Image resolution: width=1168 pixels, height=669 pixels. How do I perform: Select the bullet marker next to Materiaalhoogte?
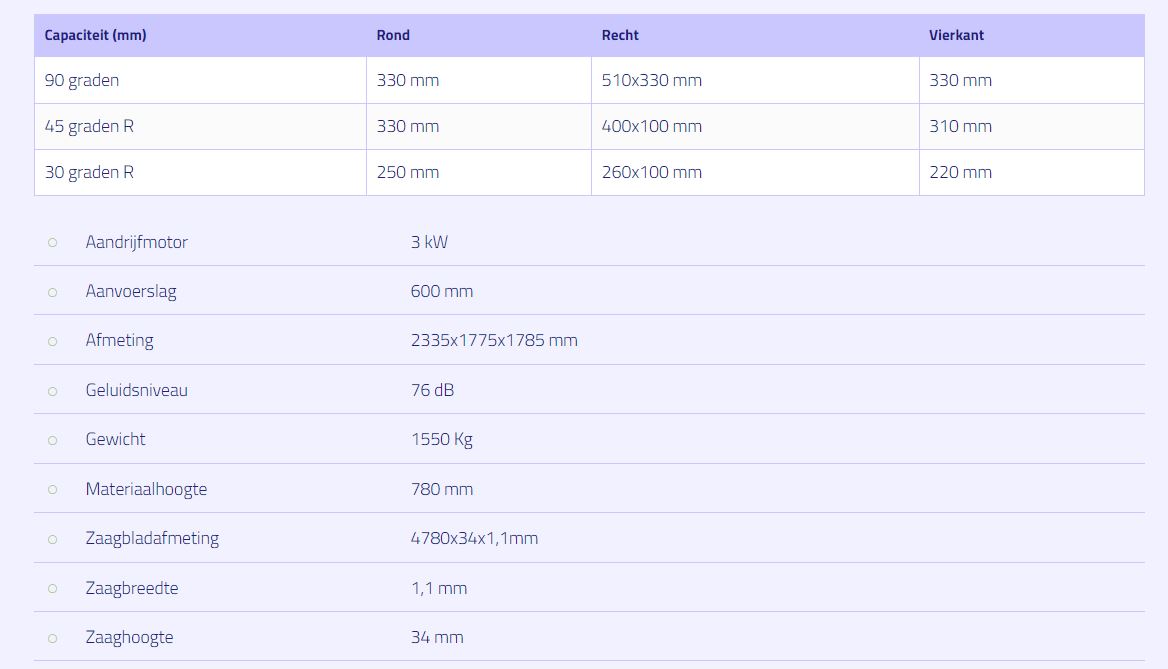pyautogui.click(x=53, y=490)
